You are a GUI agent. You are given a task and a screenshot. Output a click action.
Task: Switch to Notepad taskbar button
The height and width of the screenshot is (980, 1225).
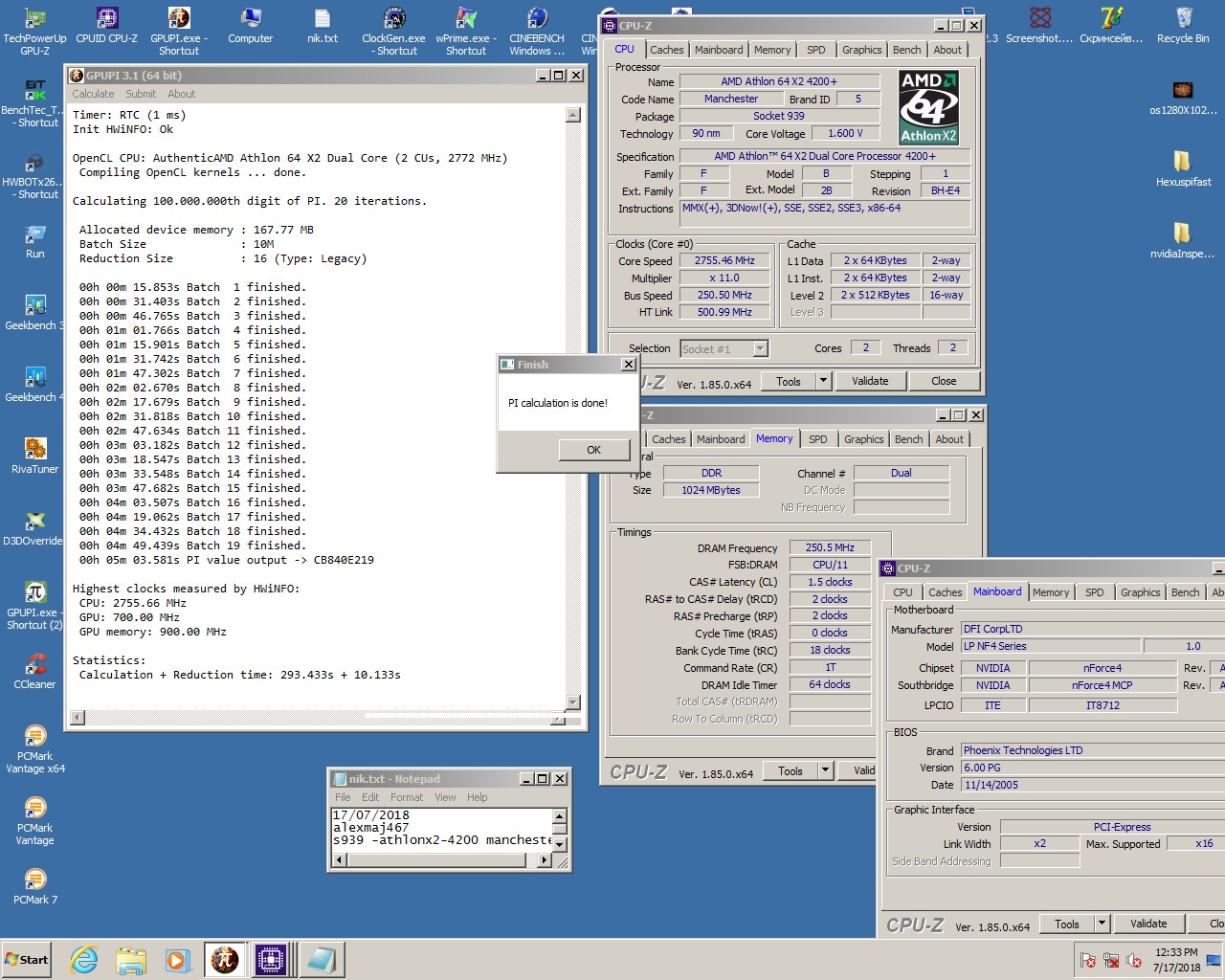point(320,960)
